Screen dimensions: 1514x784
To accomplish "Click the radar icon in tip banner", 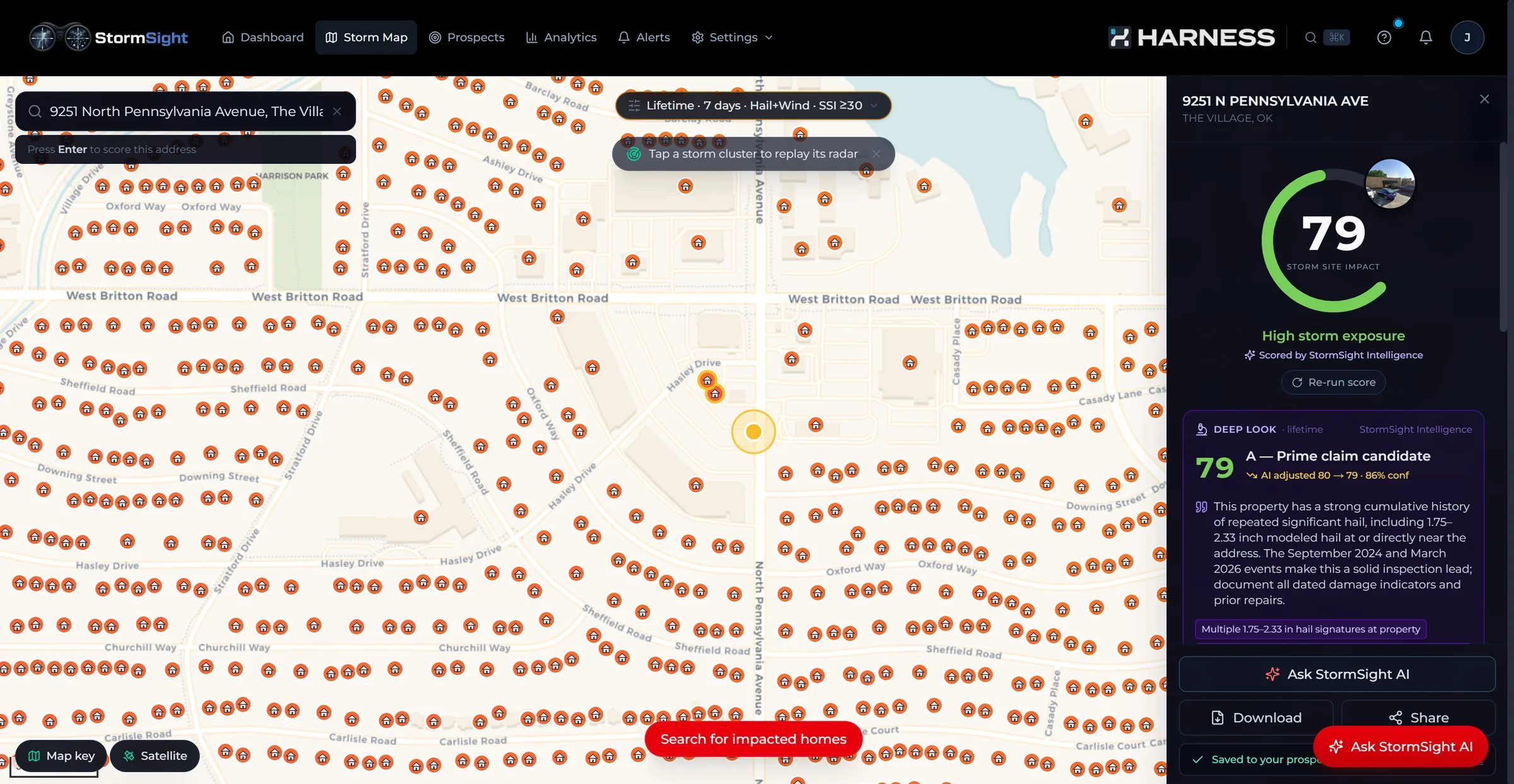I will tap(634, 154).
